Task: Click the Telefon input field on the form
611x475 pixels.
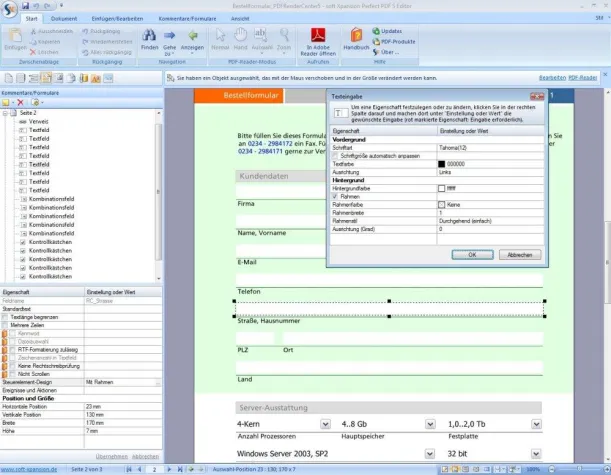Action: click(389, 280)
